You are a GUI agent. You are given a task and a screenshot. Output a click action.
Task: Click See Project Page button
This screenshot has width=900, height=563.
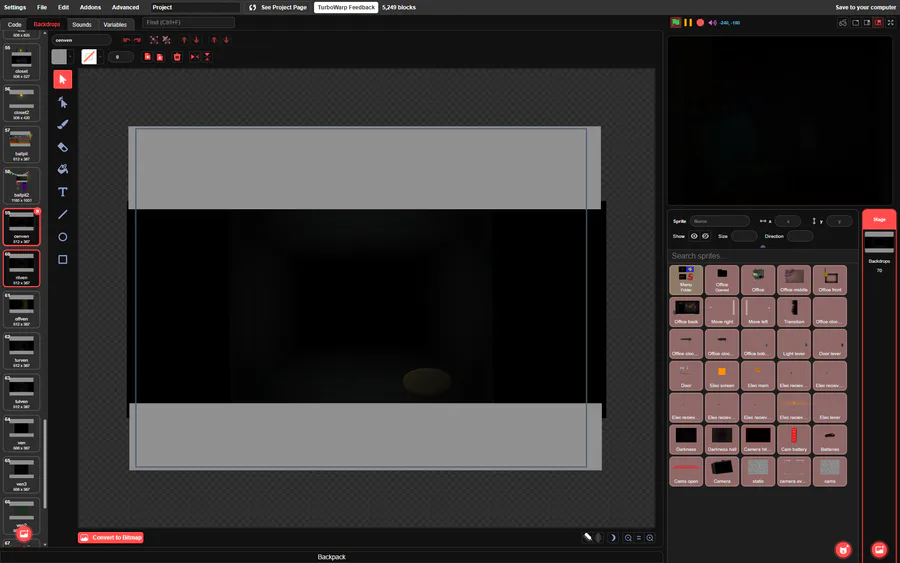click(x=278, y=7)
